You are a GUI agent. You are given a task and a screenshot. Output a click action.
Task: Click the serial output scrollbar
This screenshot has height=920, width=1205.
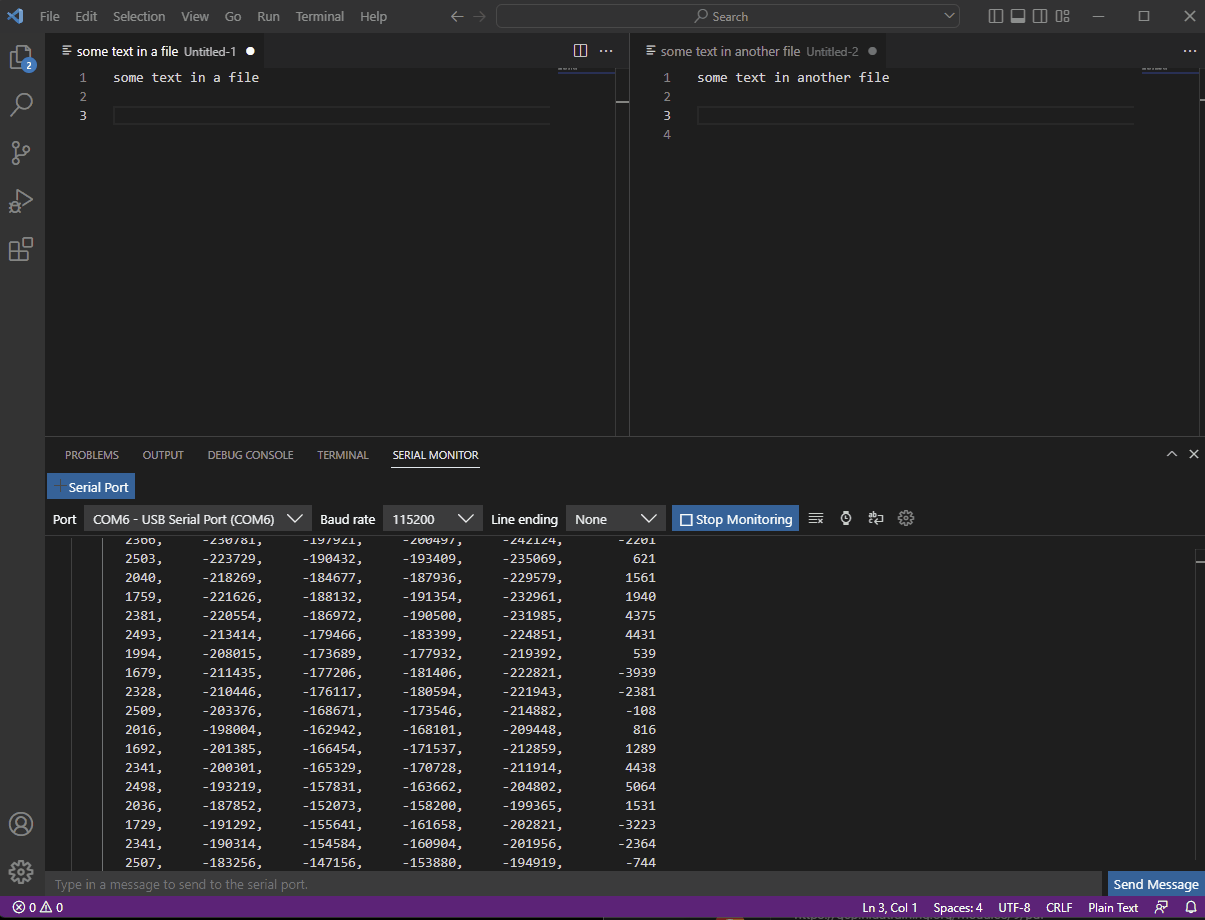[x=1200, y=703]
